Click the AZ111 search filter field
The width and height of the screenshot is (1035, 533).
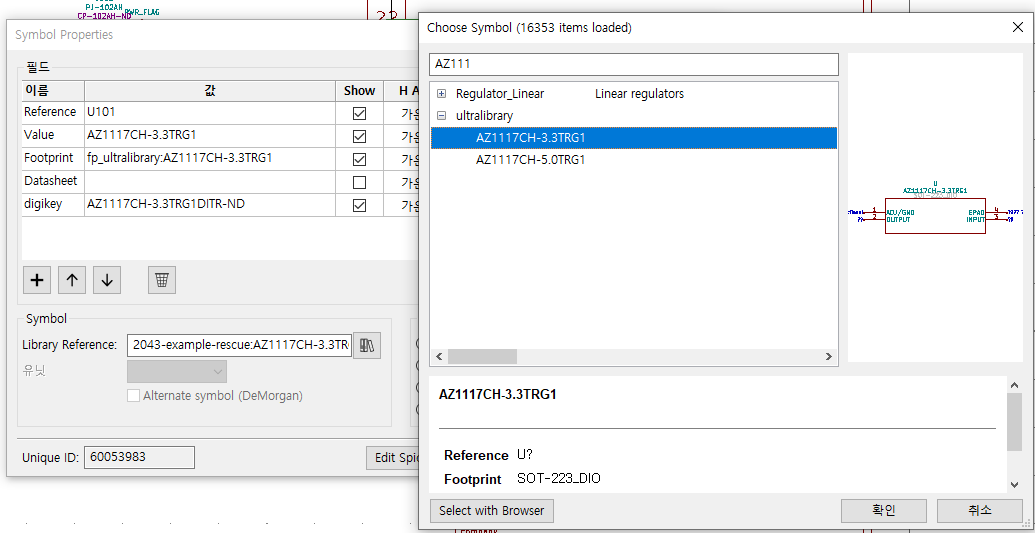click(x=634, y=64)
